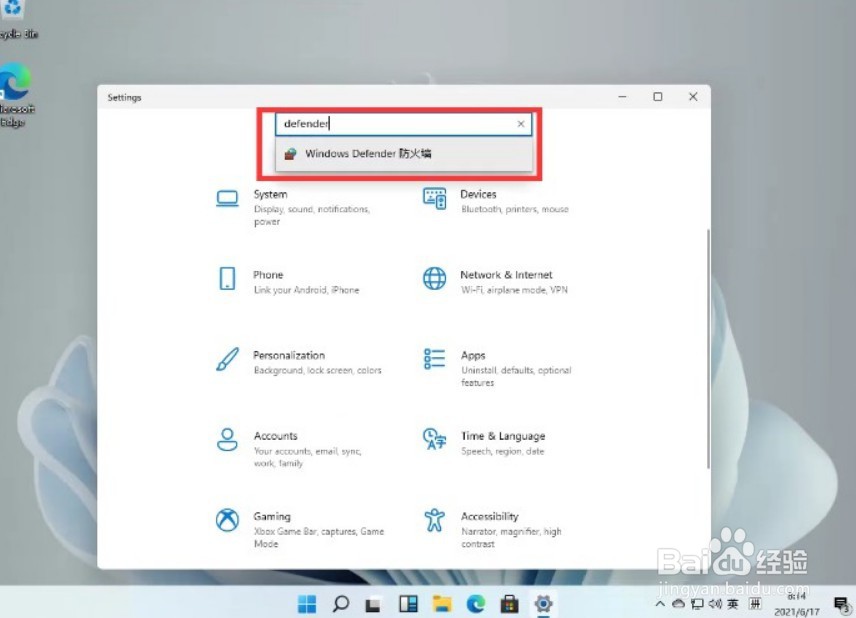Click the OneDrive cloud tray icon
Screen dimensions: 856x618
(x=678, y=604)
